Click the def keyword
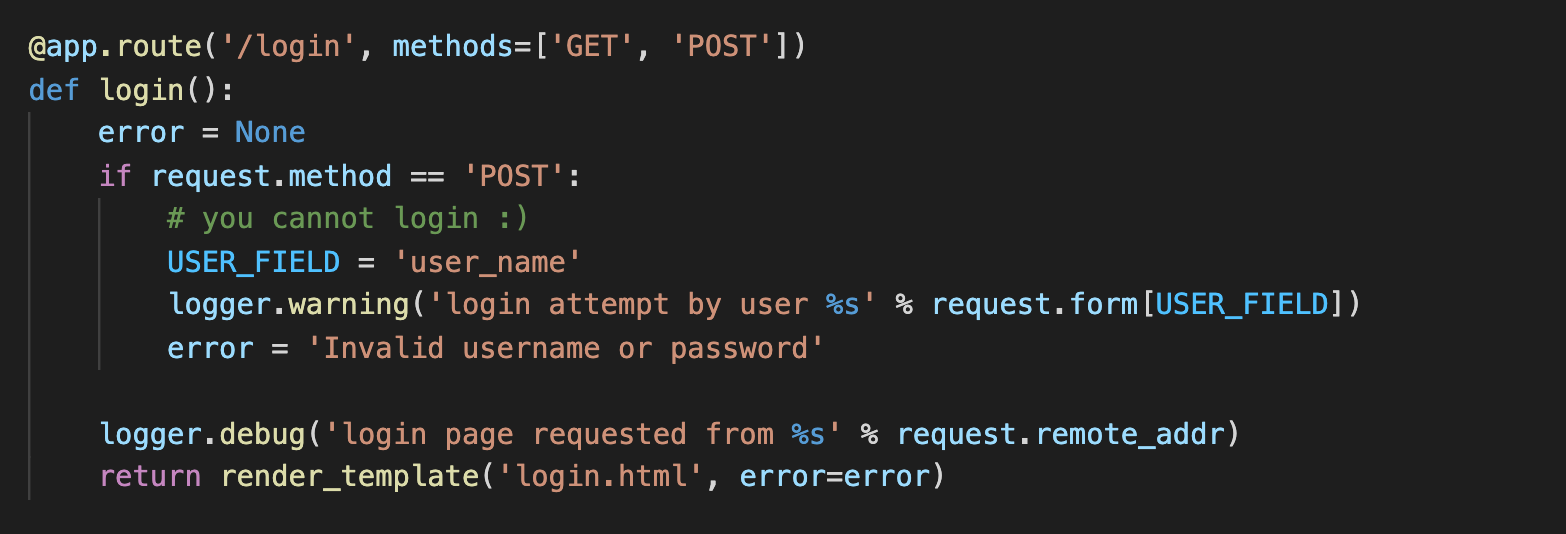The image size is (1566, 534). click(55, 90)
